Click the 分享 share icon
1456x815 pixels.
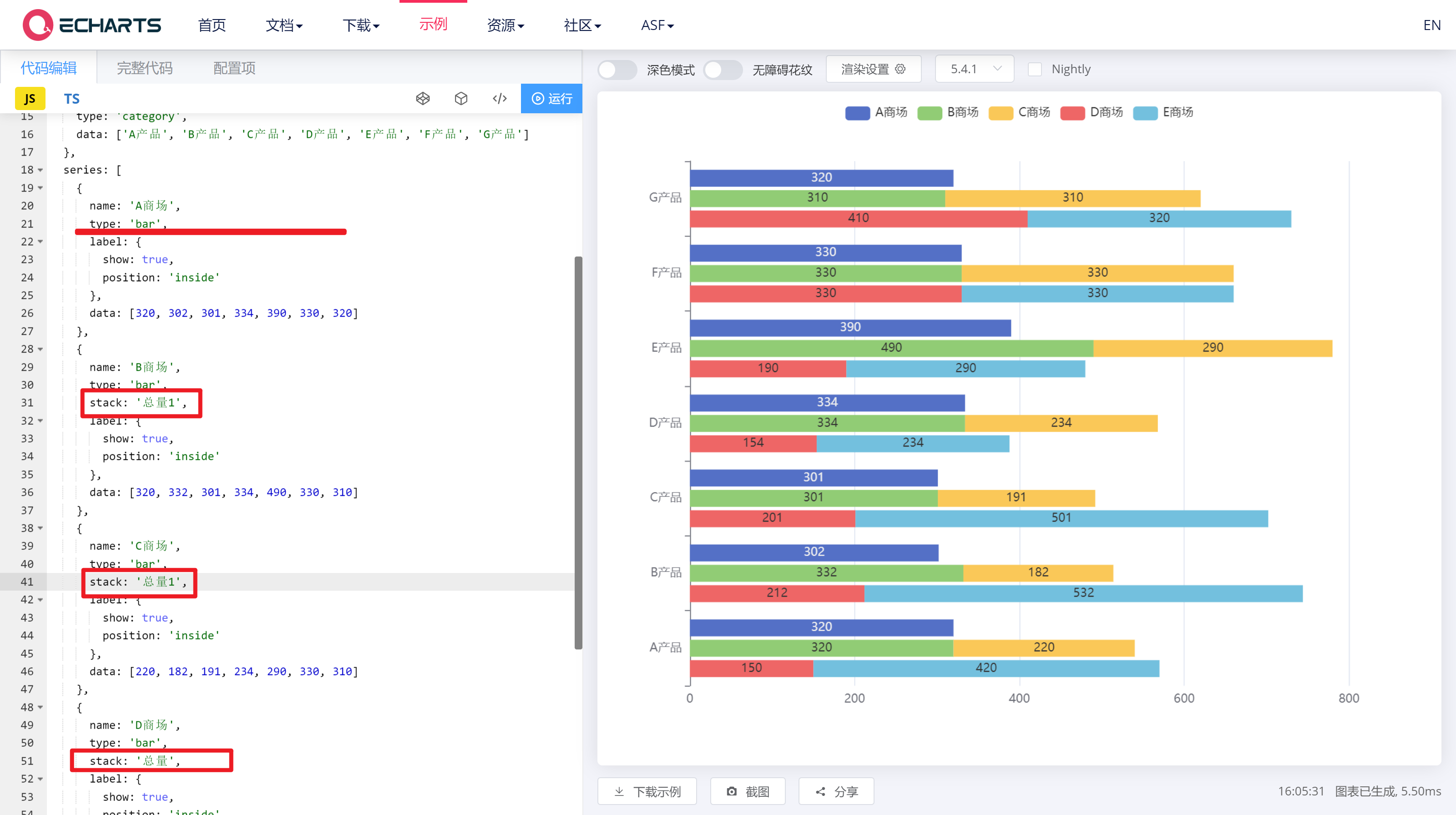click(821, 791)
